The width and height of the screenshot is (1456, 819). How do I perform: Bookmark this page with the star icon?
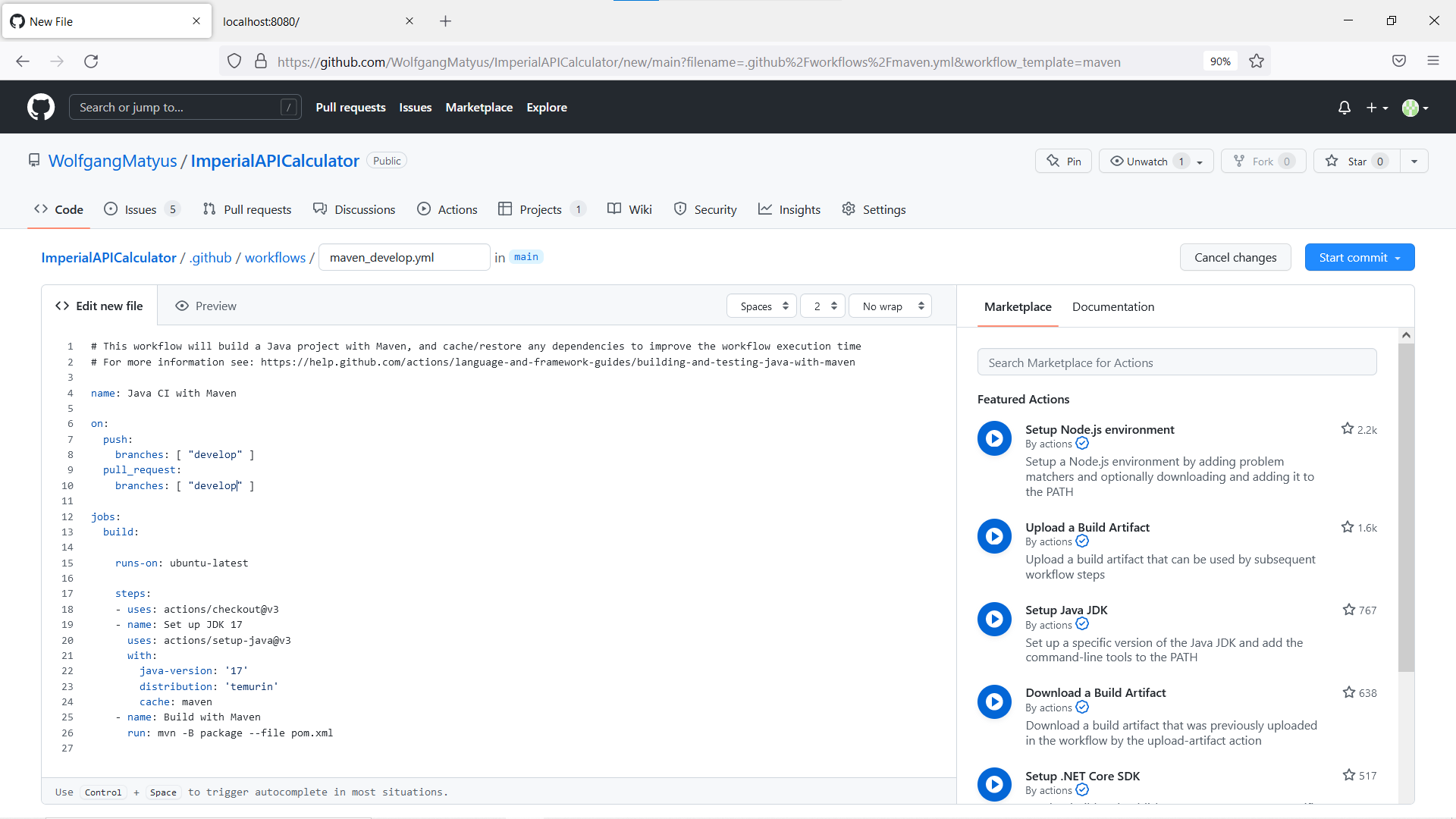click(x=1257, y=61)
